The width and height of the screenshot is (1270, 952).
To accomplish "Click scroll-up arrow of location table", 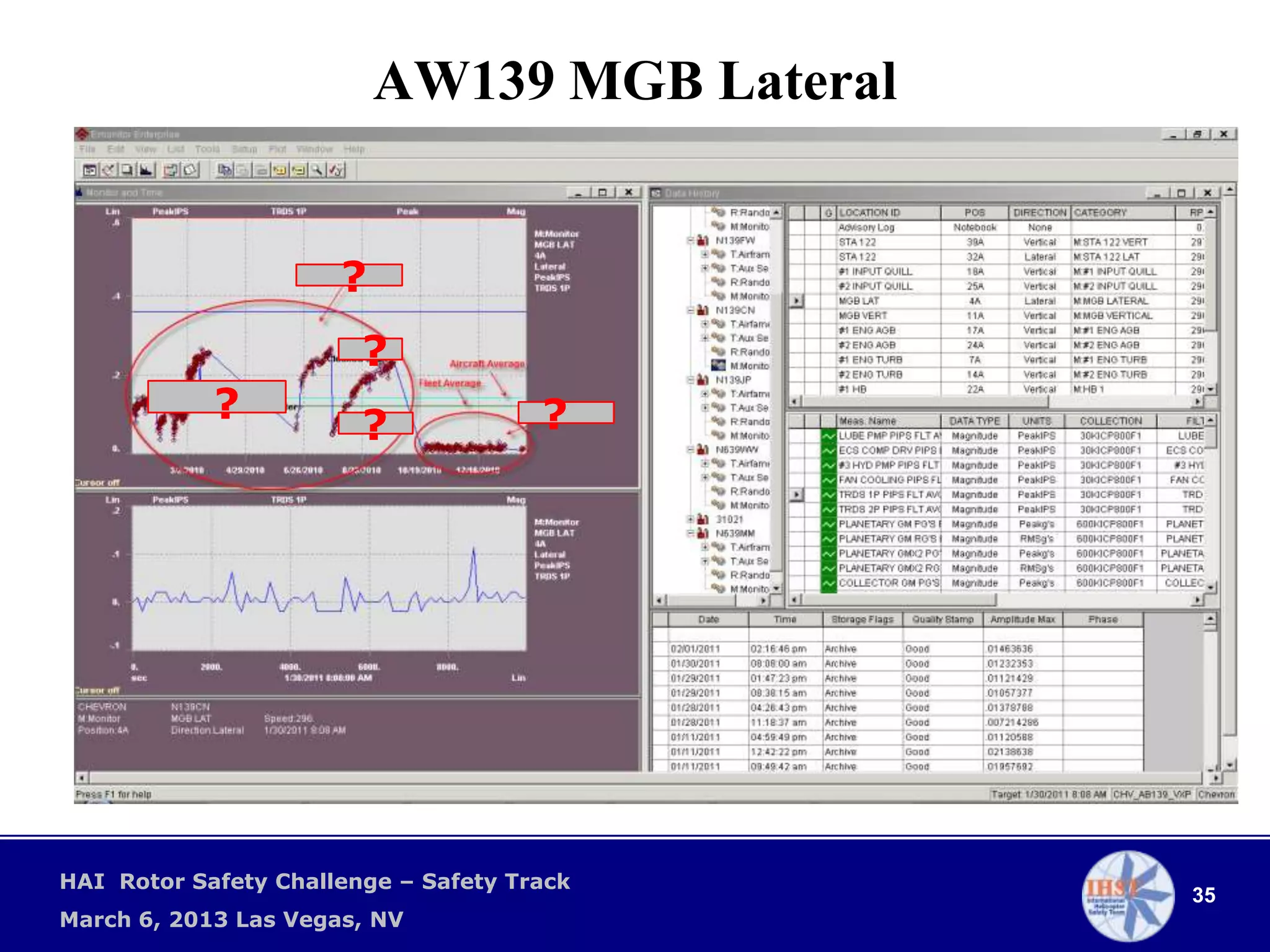I will (x=1210, y=213).
